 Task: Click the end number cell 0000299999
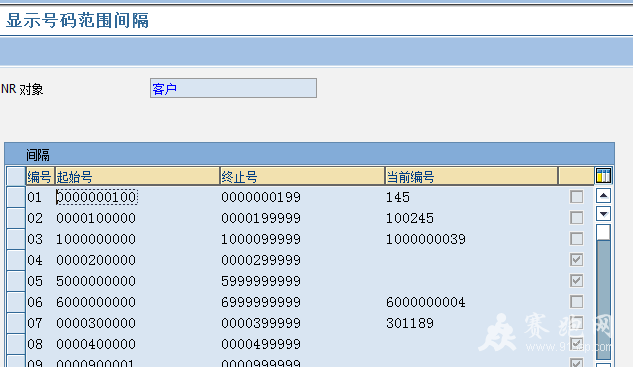click(261, 260)
